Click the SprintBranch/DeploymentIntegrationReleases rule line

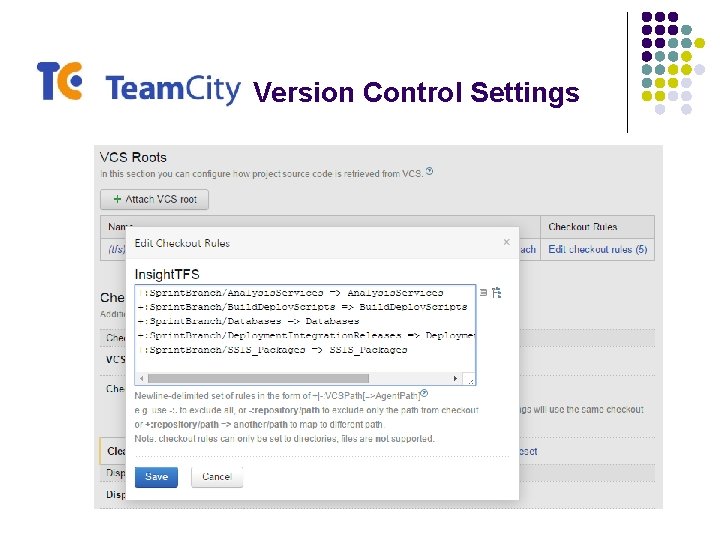click(306, 335)
